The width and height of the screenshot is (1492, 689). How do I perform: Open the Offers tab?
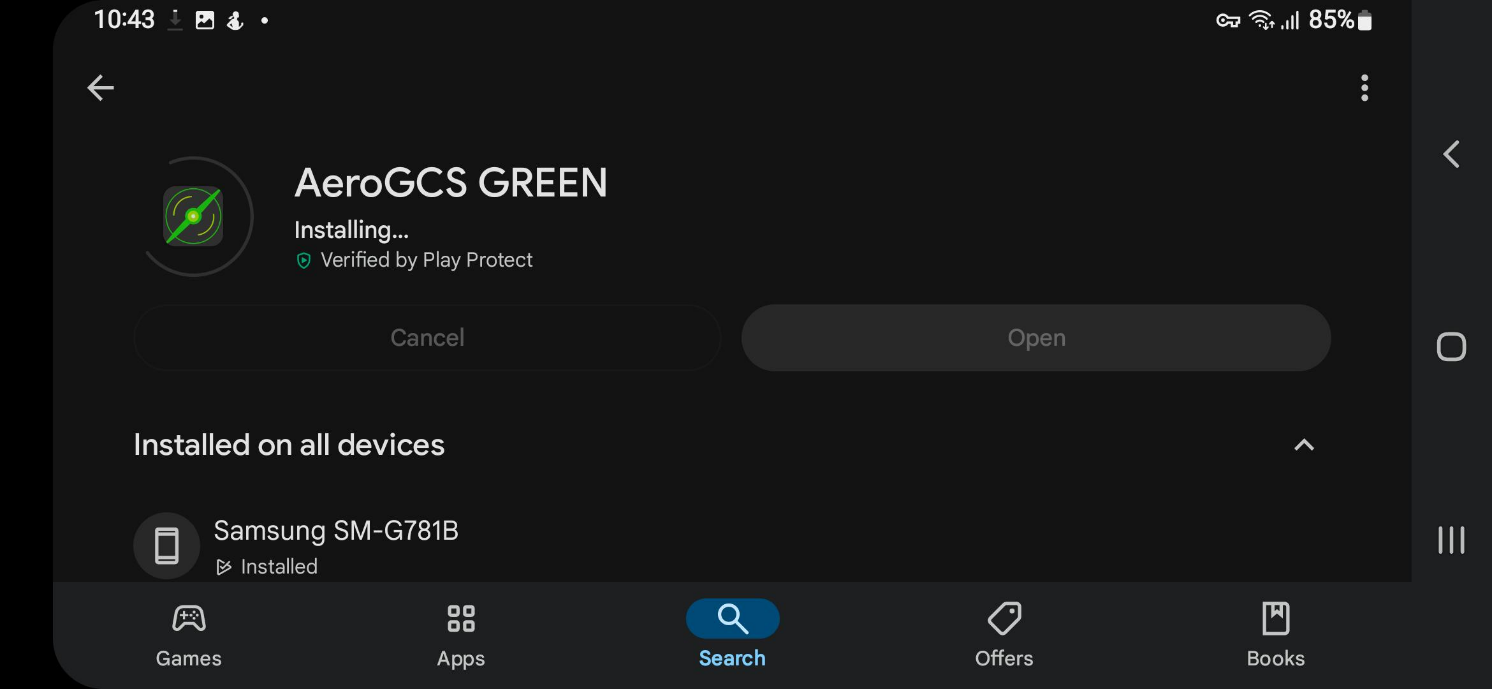coord(1004,635)
